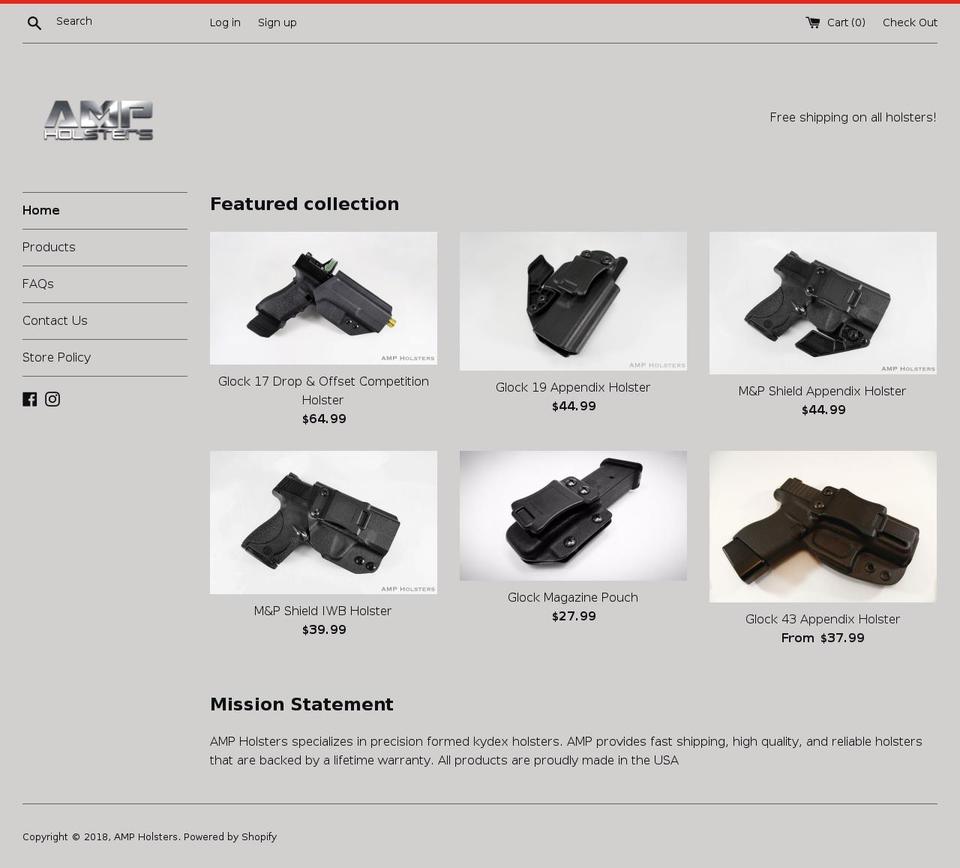Click Glock 19 Appendix Holster title
Viewport: 960px width, 868px height.
573,387
